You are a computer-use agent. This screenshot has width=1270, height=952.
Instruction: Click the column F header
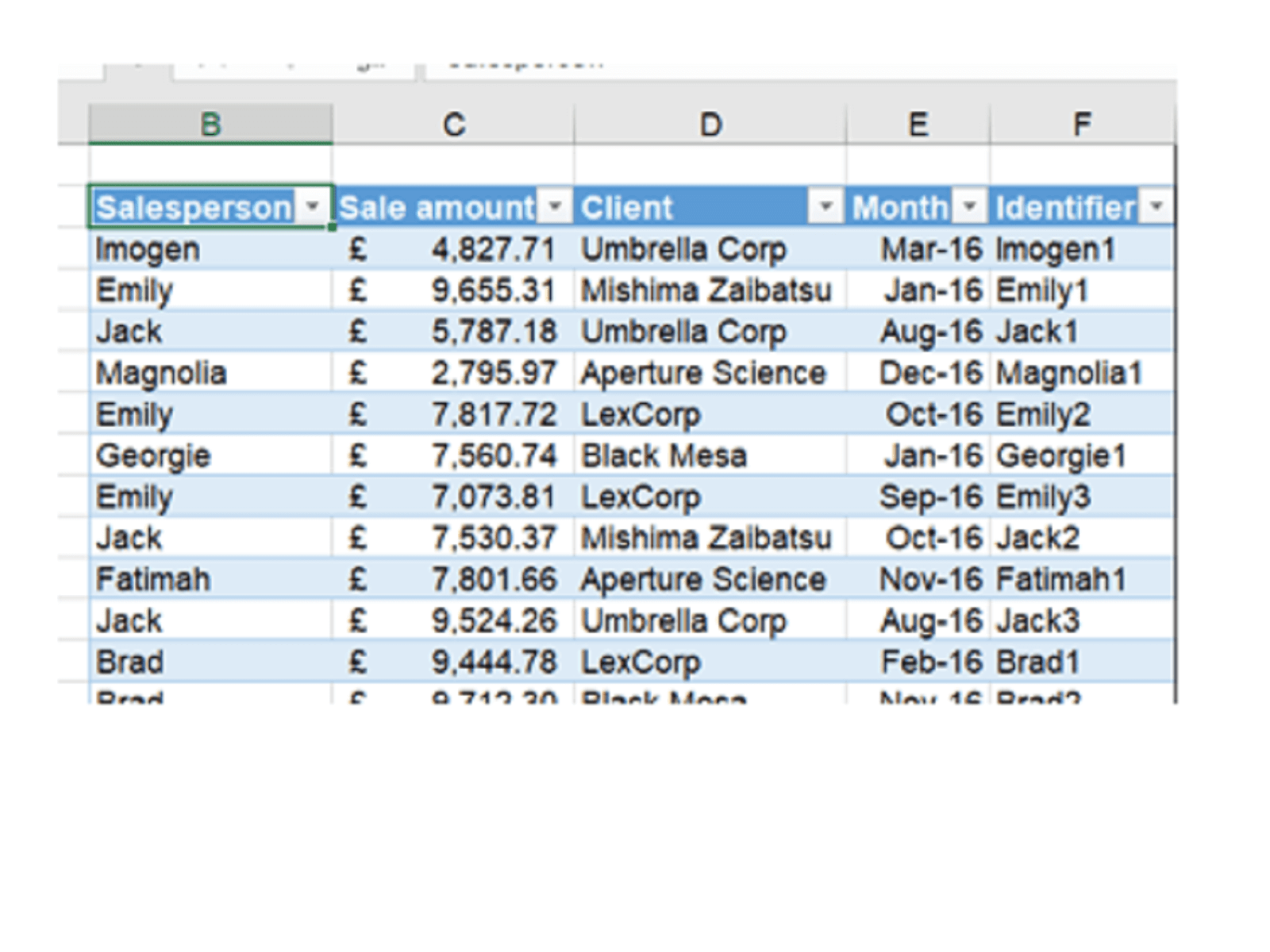pos(1082,125)
